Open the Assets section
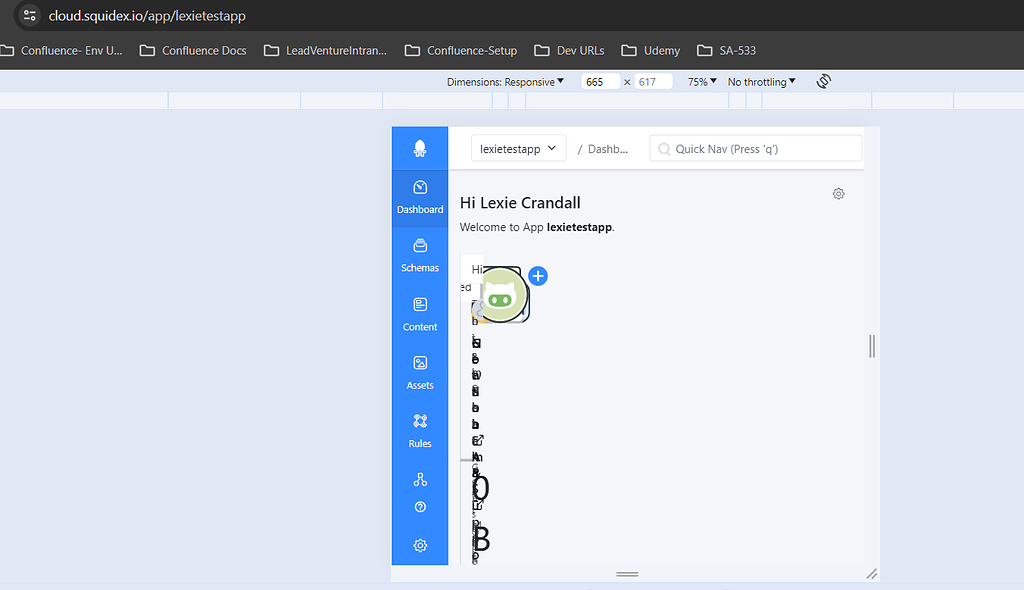Screen dimensions: 1024x590 click(x=419, y=371)
